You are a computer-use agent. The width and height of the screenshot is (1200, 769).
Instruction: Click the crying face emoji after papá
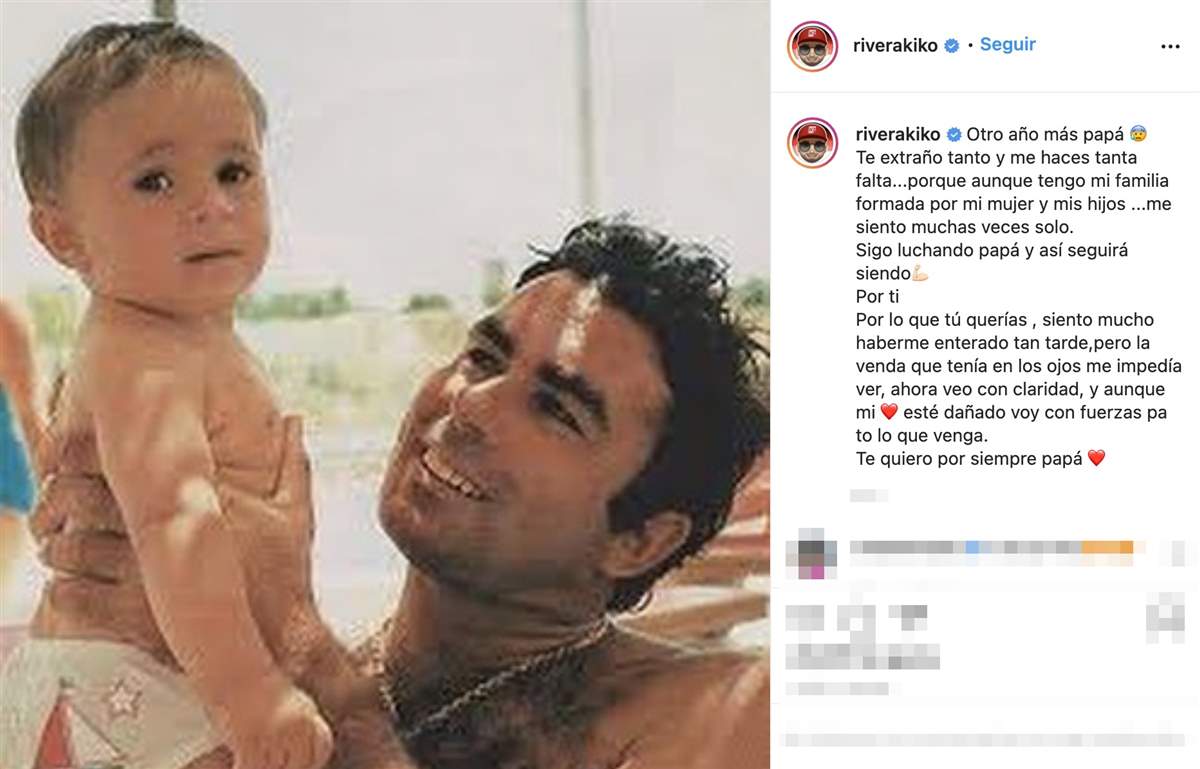(x=1137, y=134)
